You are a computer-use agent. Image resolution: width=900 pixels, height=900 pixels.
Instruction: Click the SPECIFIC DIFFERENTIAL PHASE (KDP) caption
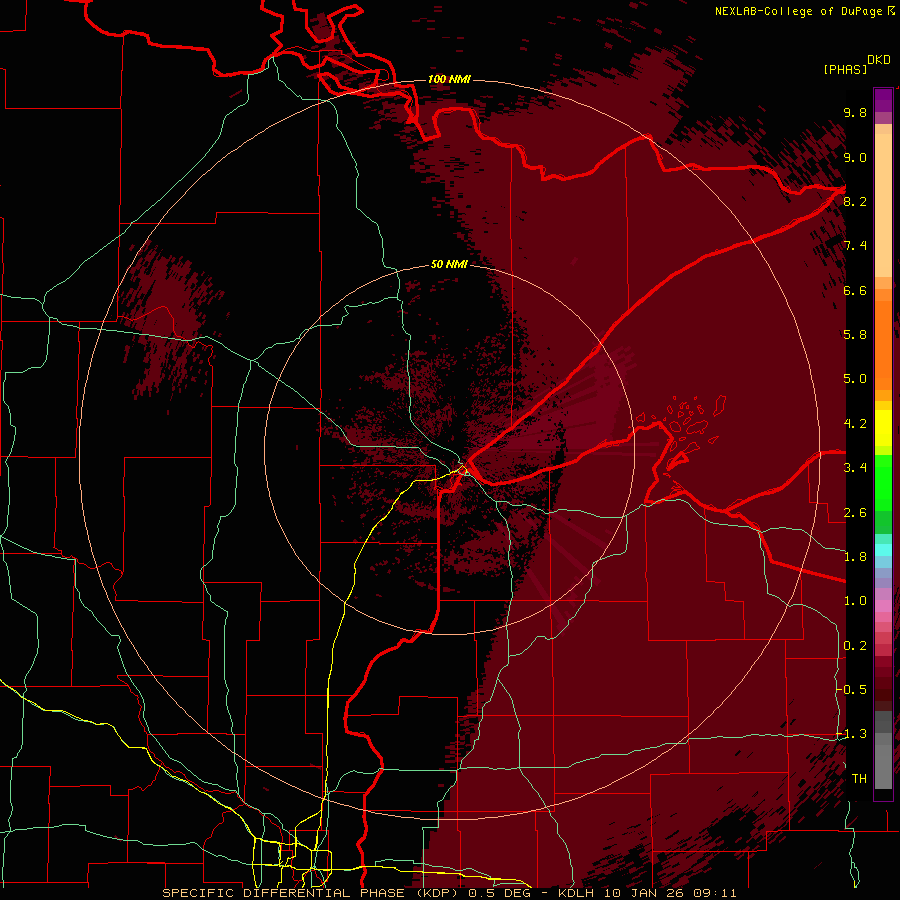[x=312, y=893]
